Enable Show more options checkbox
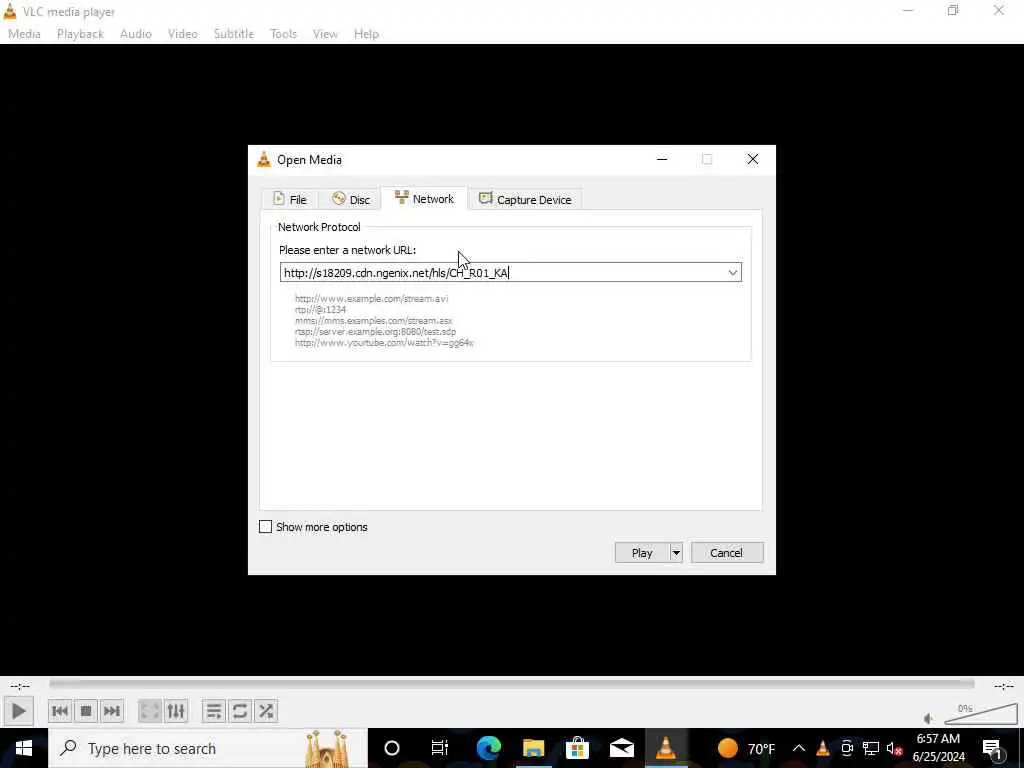 (265, 526)
